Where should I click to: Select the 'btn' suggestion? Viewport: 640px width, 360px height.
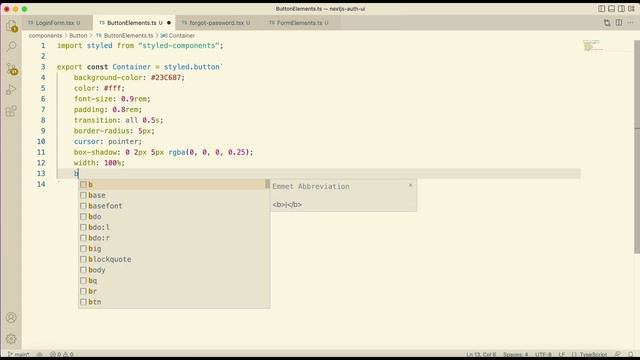pos(174,302)
